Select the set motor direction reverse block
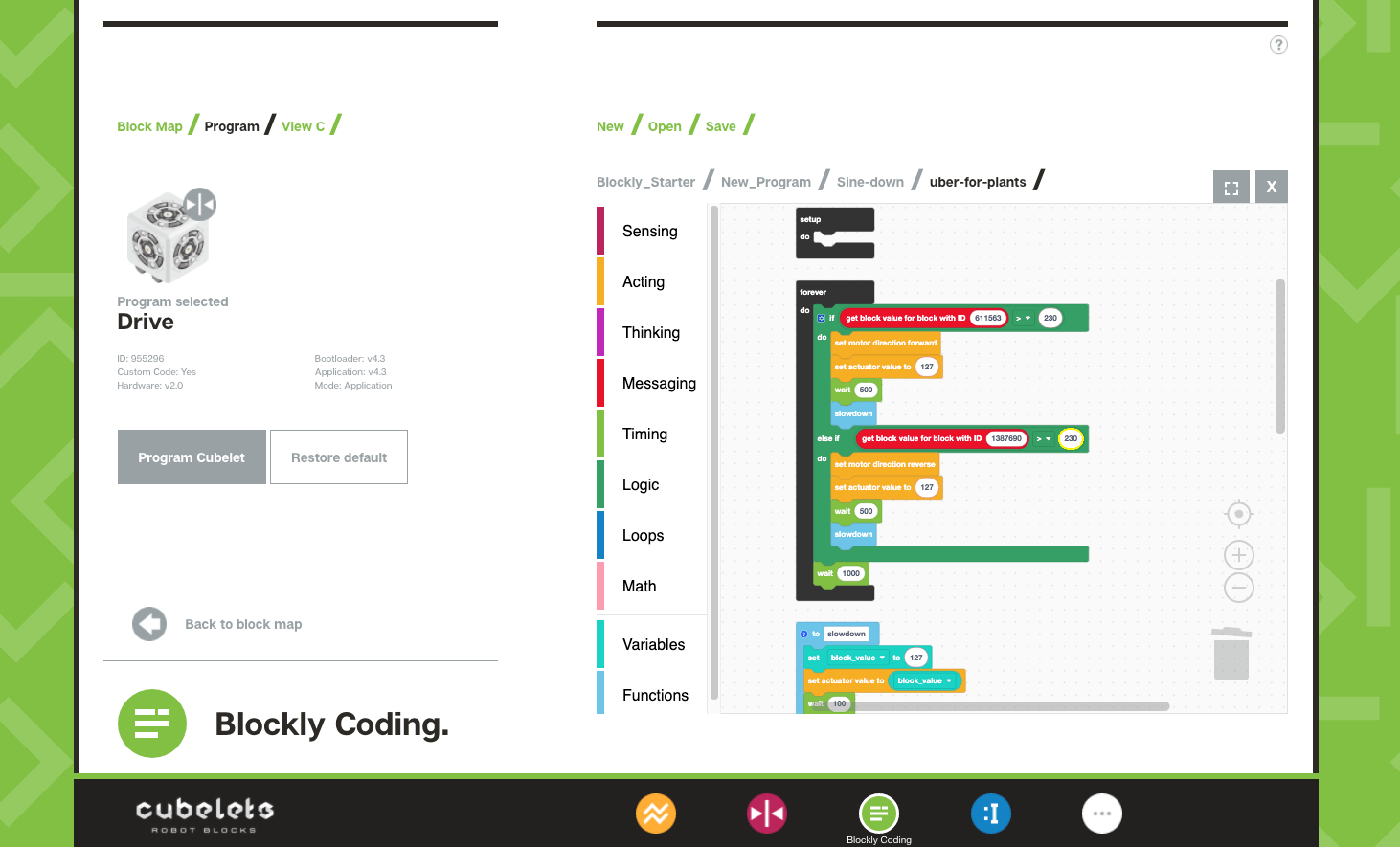This screenshot has height=847, width=1400. pyautogui.click(x=884, y=464)
